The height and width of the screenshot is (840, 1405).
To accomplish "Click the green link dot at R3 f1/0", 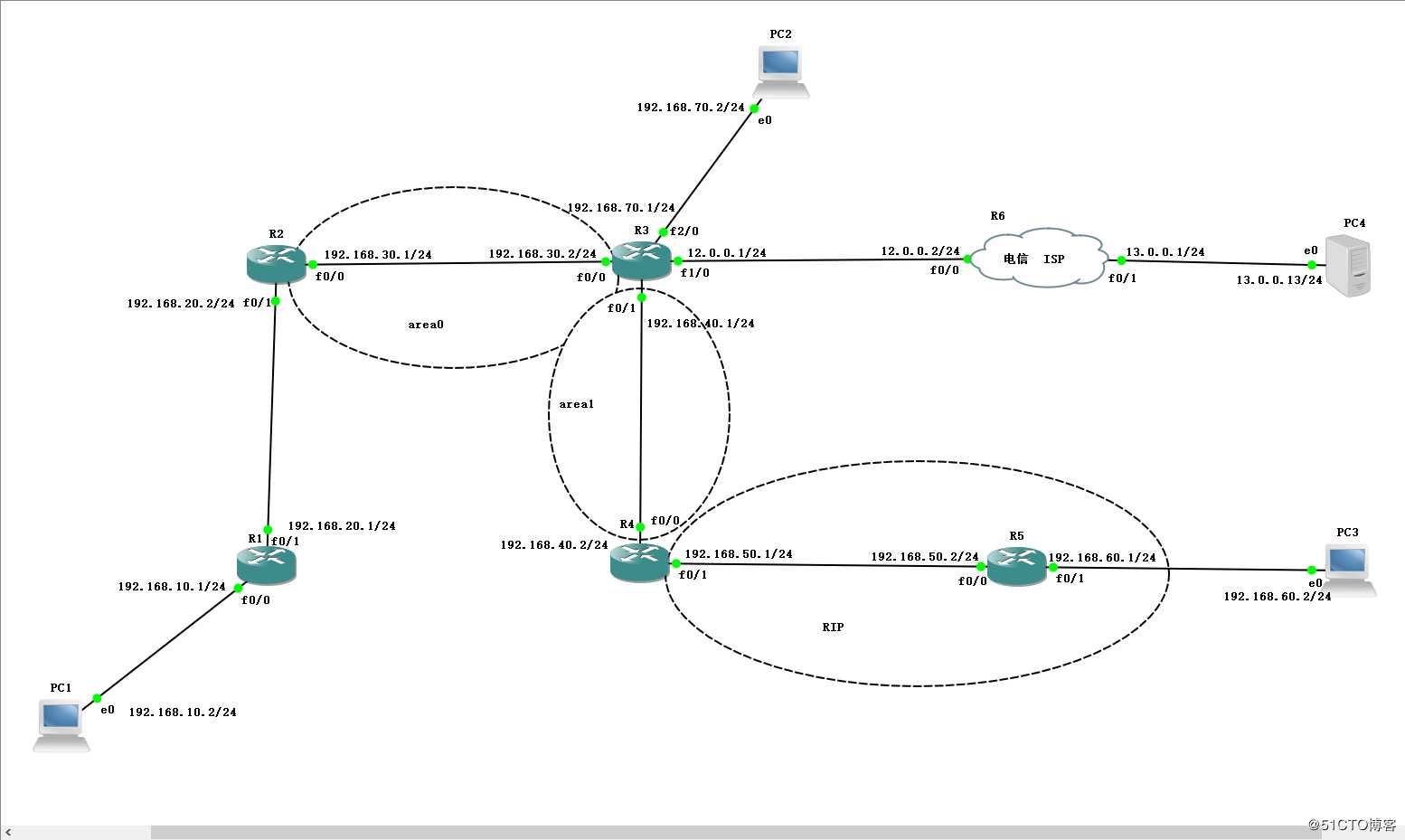I will (678, 261).
